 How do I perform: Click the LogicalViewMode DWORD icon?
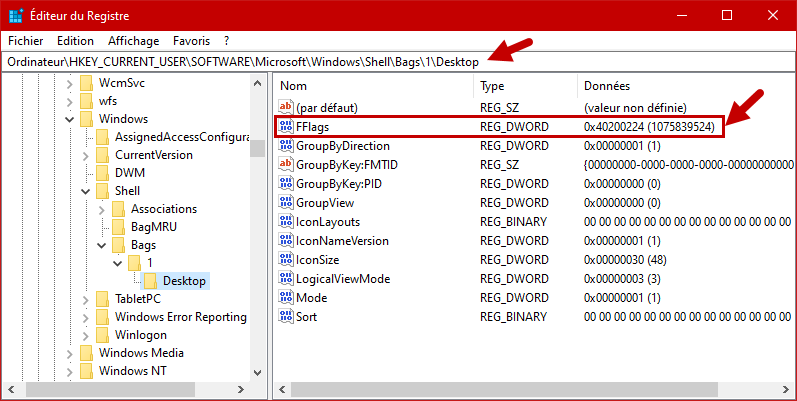[x=286, y=279]
